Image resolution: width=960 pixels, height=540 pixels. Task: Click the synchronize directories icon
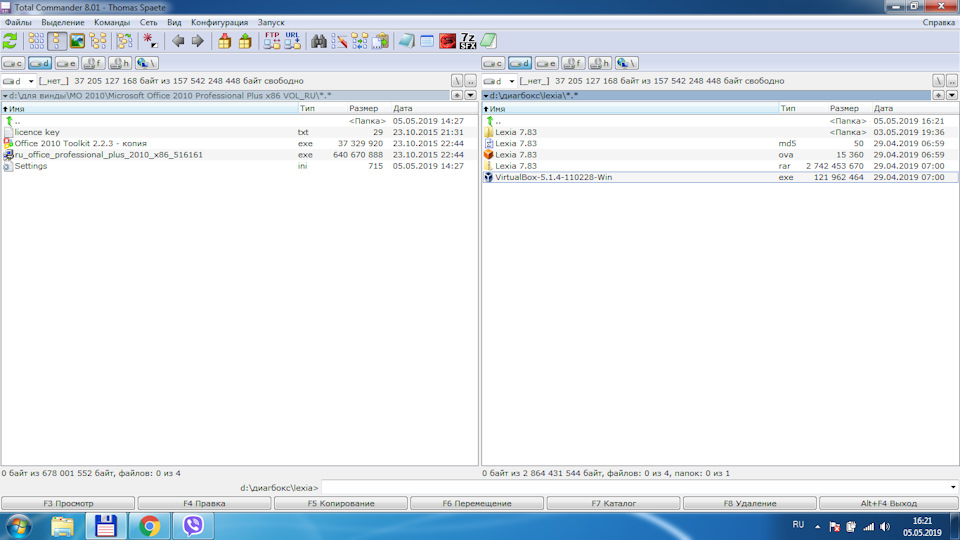(360, 41)
